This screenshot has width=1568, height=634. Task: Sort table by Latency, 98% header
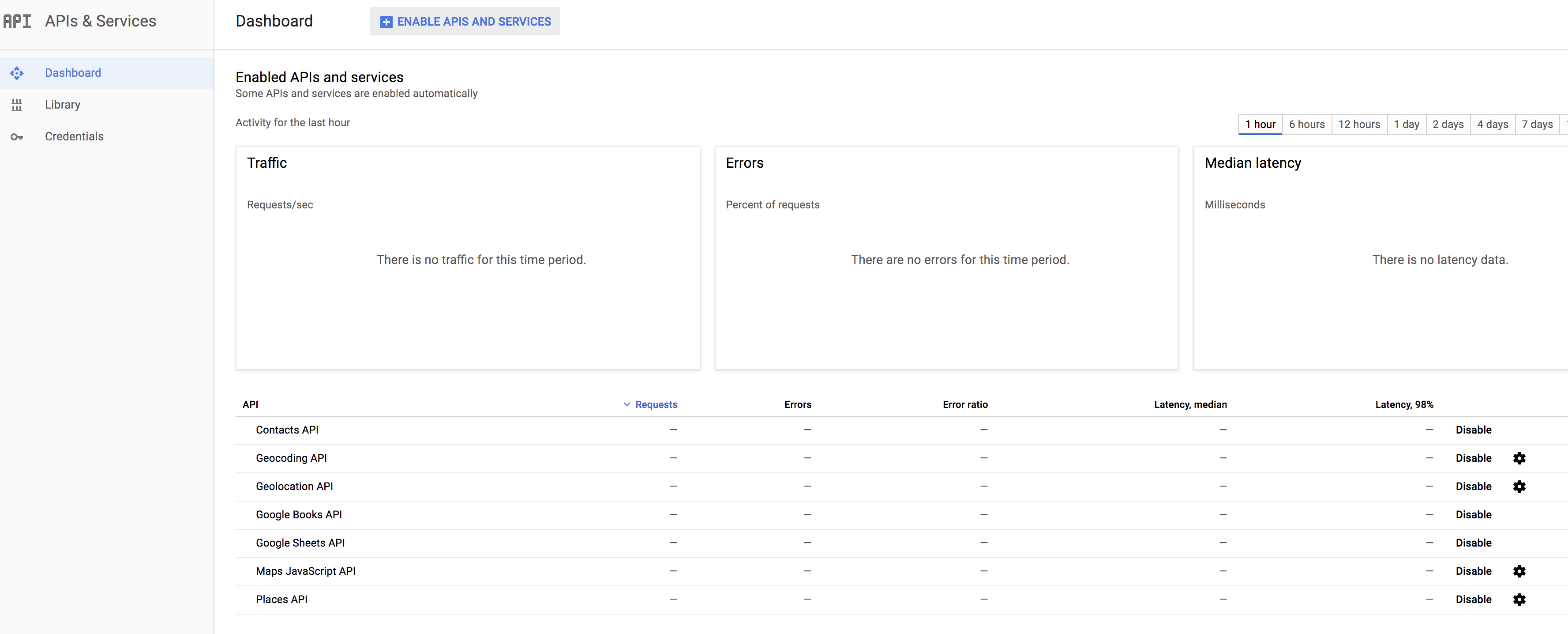[x=1403, y=404]
